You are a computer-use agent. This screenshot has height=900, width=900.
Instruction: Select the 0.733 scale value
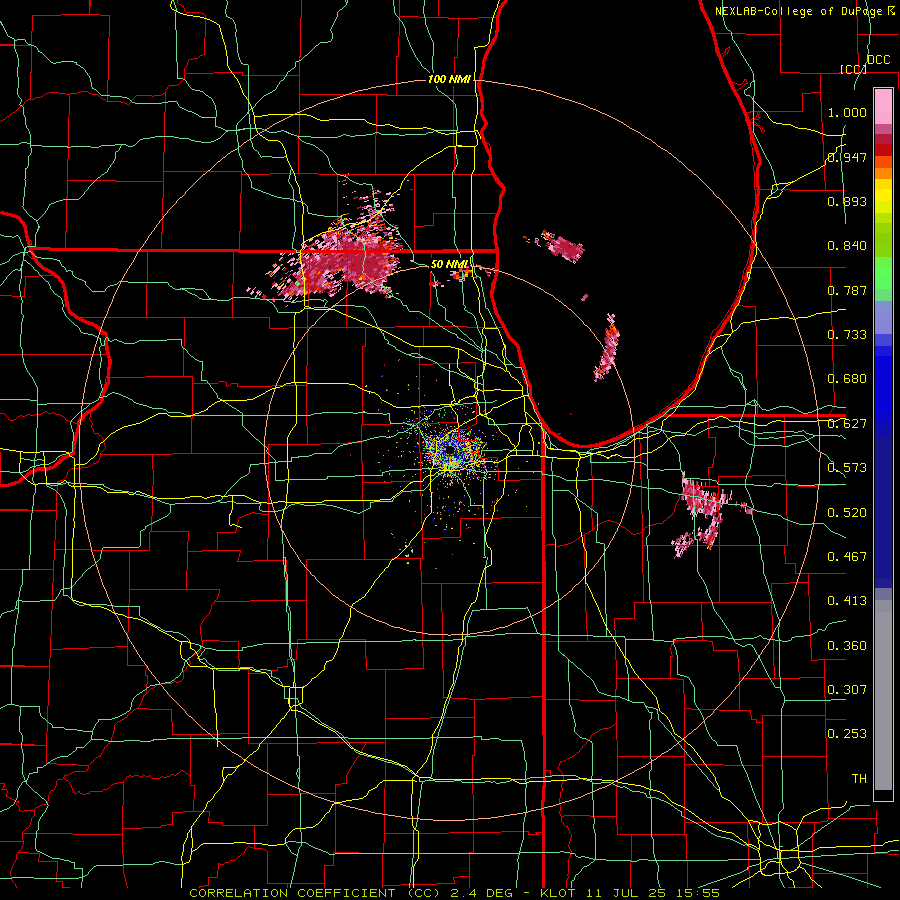[x=847, y=335]
